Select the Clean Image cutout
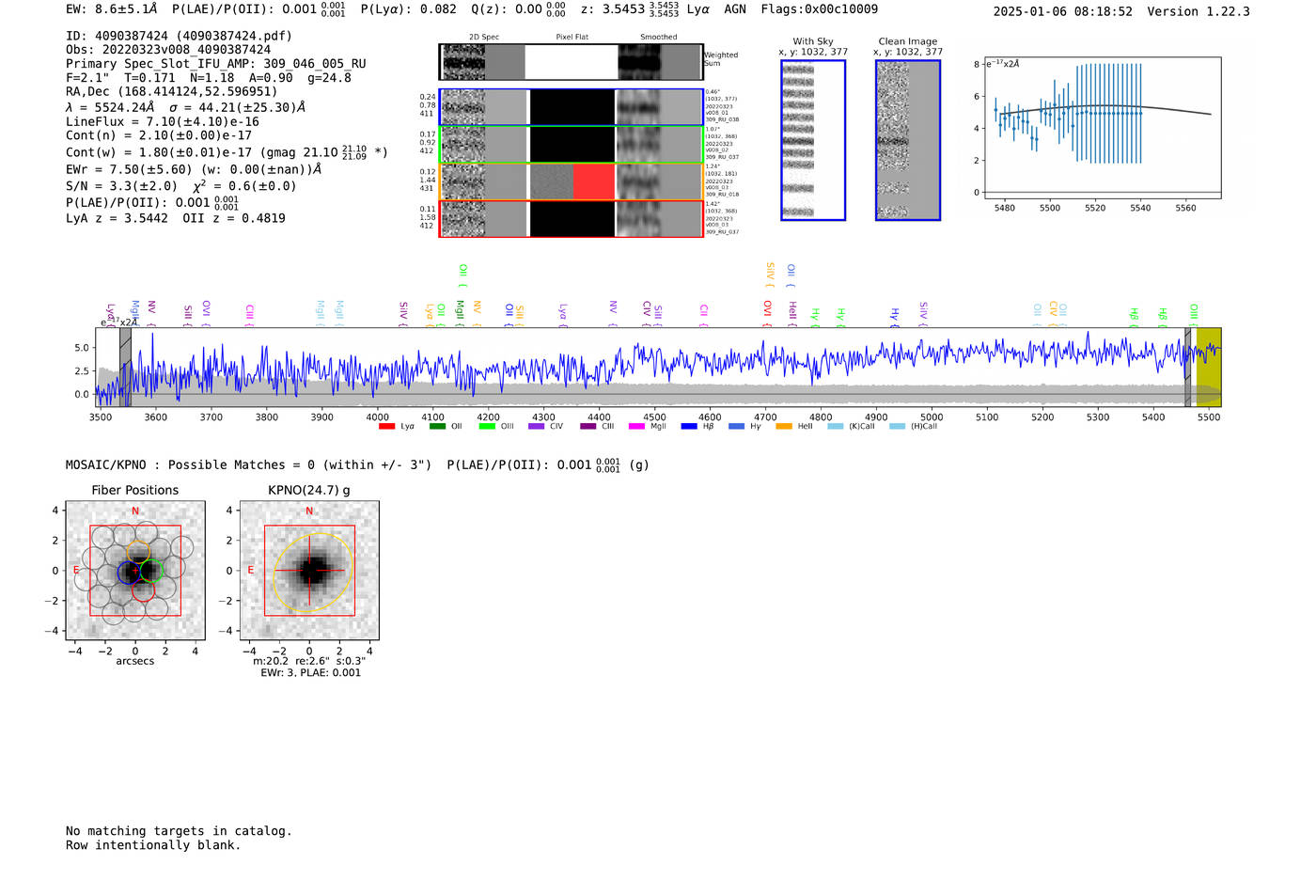The height and width of the screenshot is (896, 1316). tap(908, 140)
